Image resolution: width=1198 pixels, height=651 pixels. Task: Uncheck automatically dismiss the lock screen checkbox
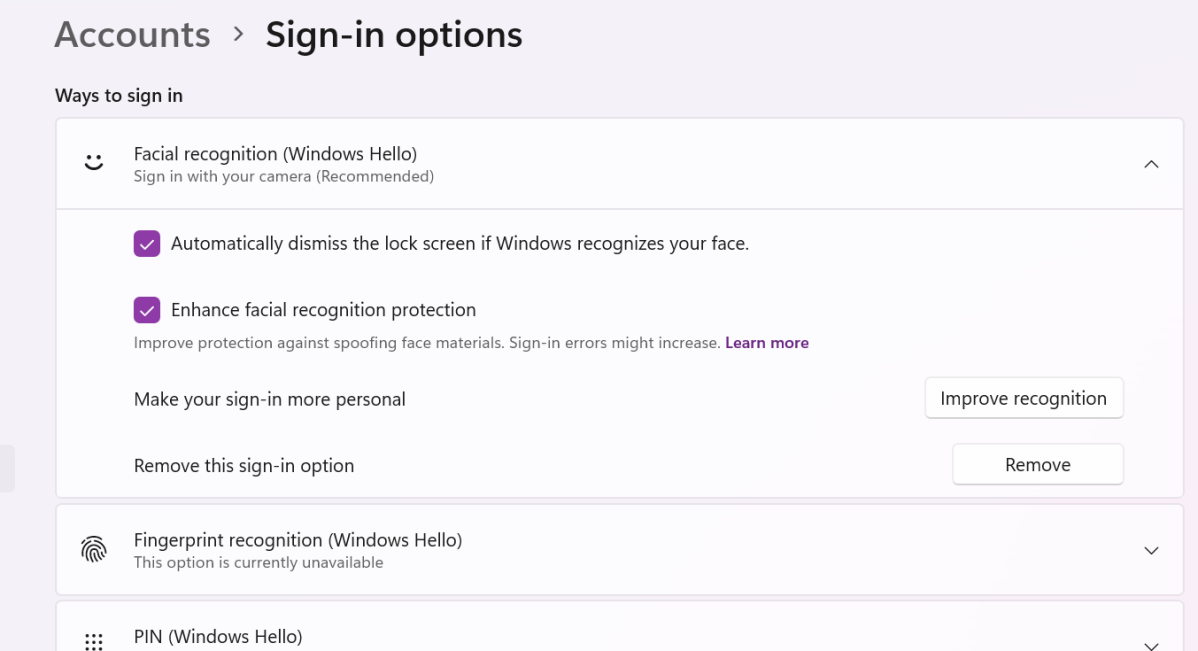(x=147, y=244)
